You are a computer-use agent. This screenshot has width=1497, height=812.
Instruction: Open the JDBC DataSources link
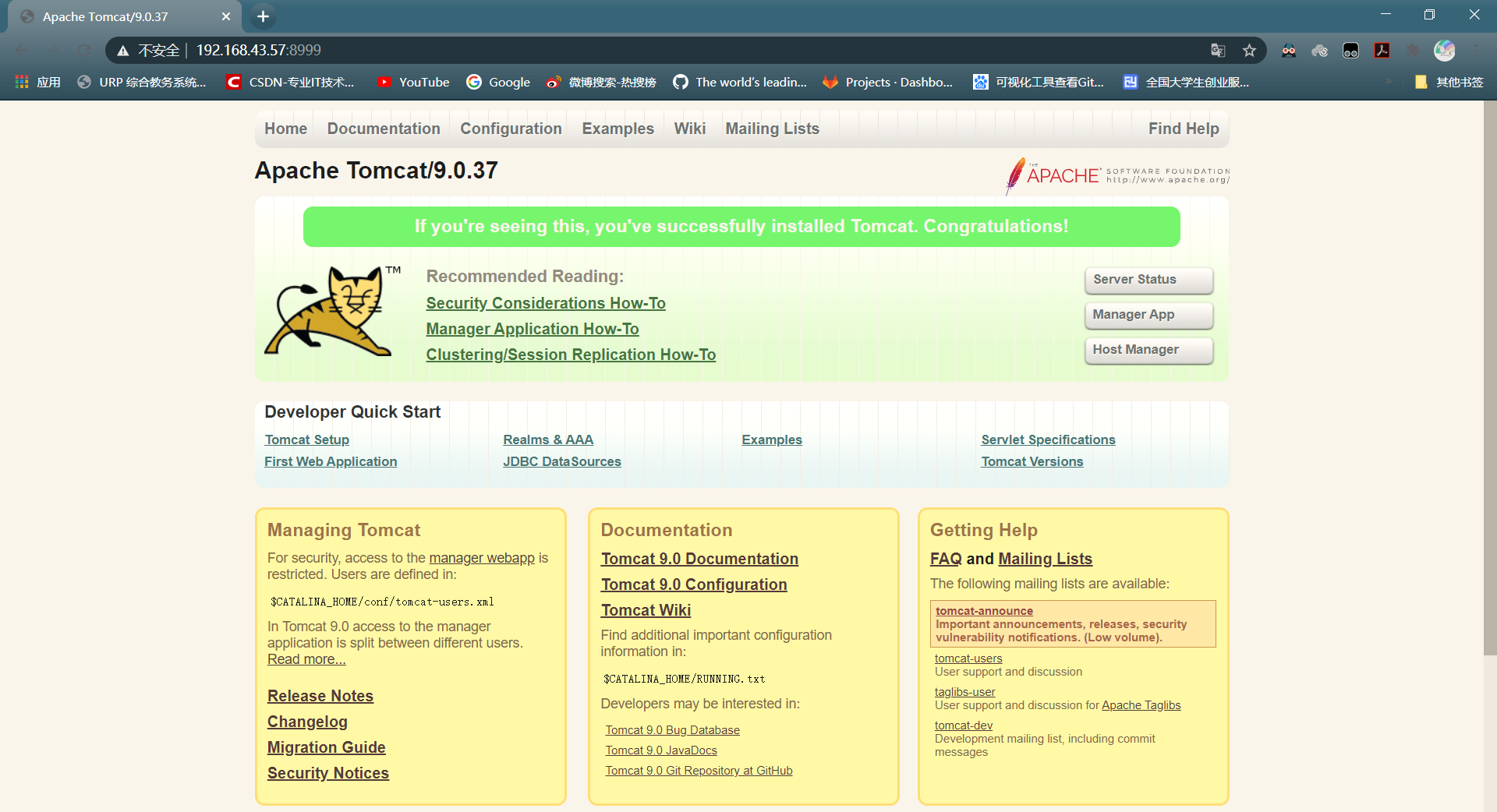tap(562, 461)
